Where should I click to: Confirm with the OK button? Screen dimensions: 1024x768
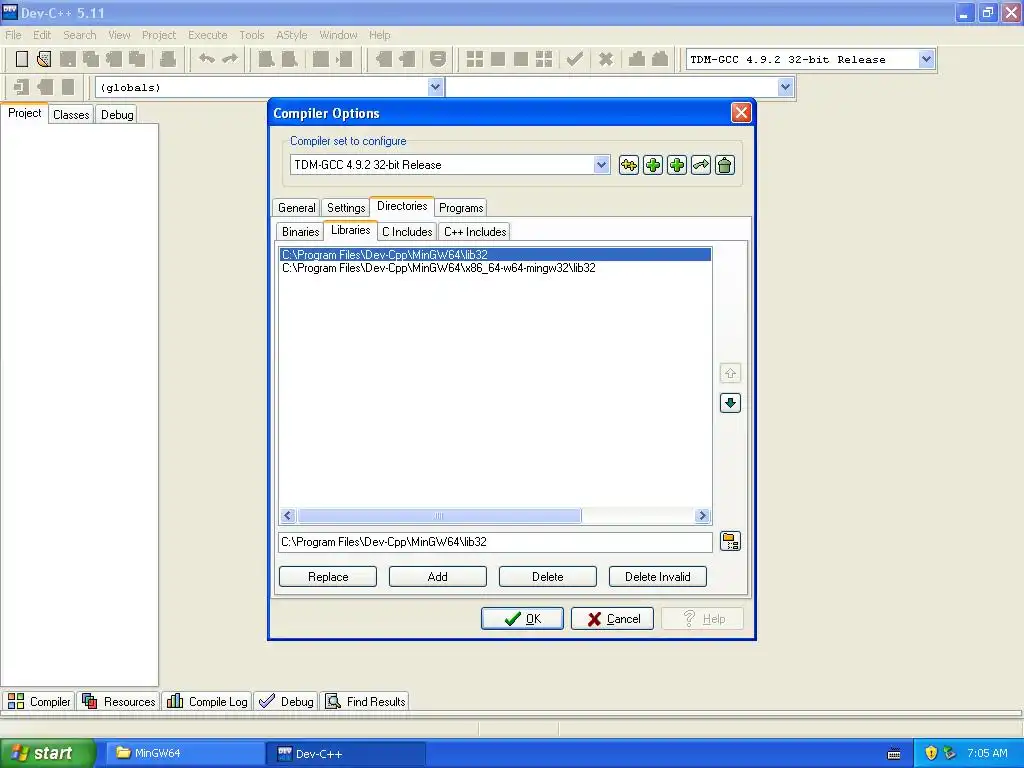(522, 618)
